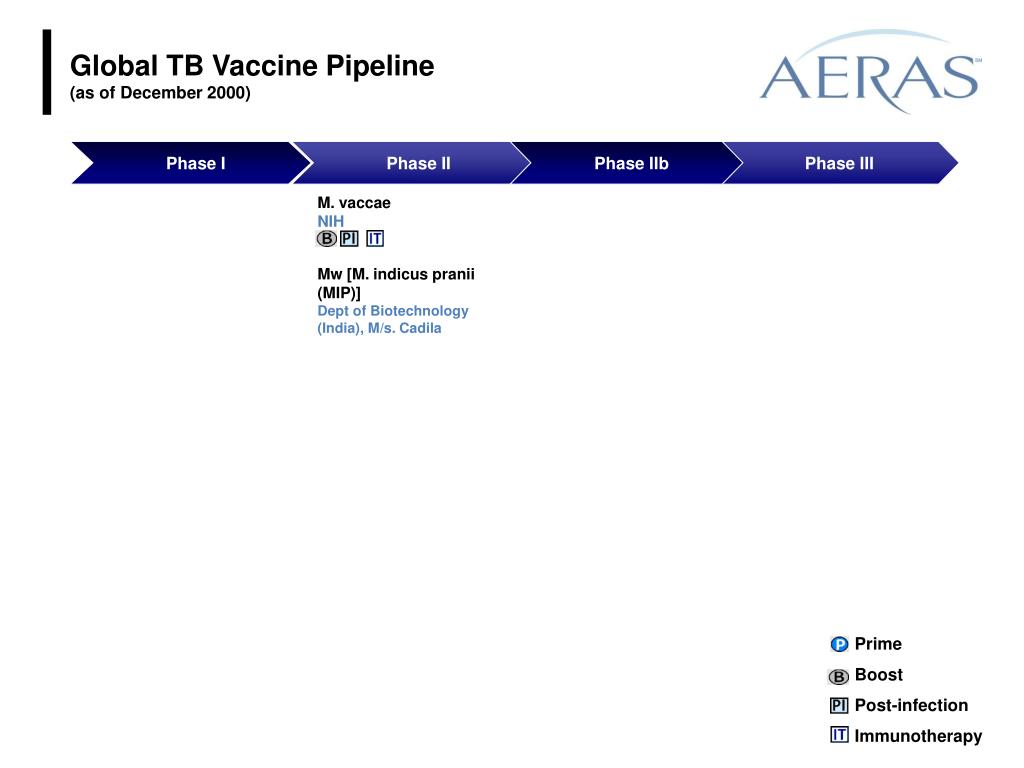
Task: Click the Boost icon in the legend
Action: pyautogui.click(x=839, y=677)
